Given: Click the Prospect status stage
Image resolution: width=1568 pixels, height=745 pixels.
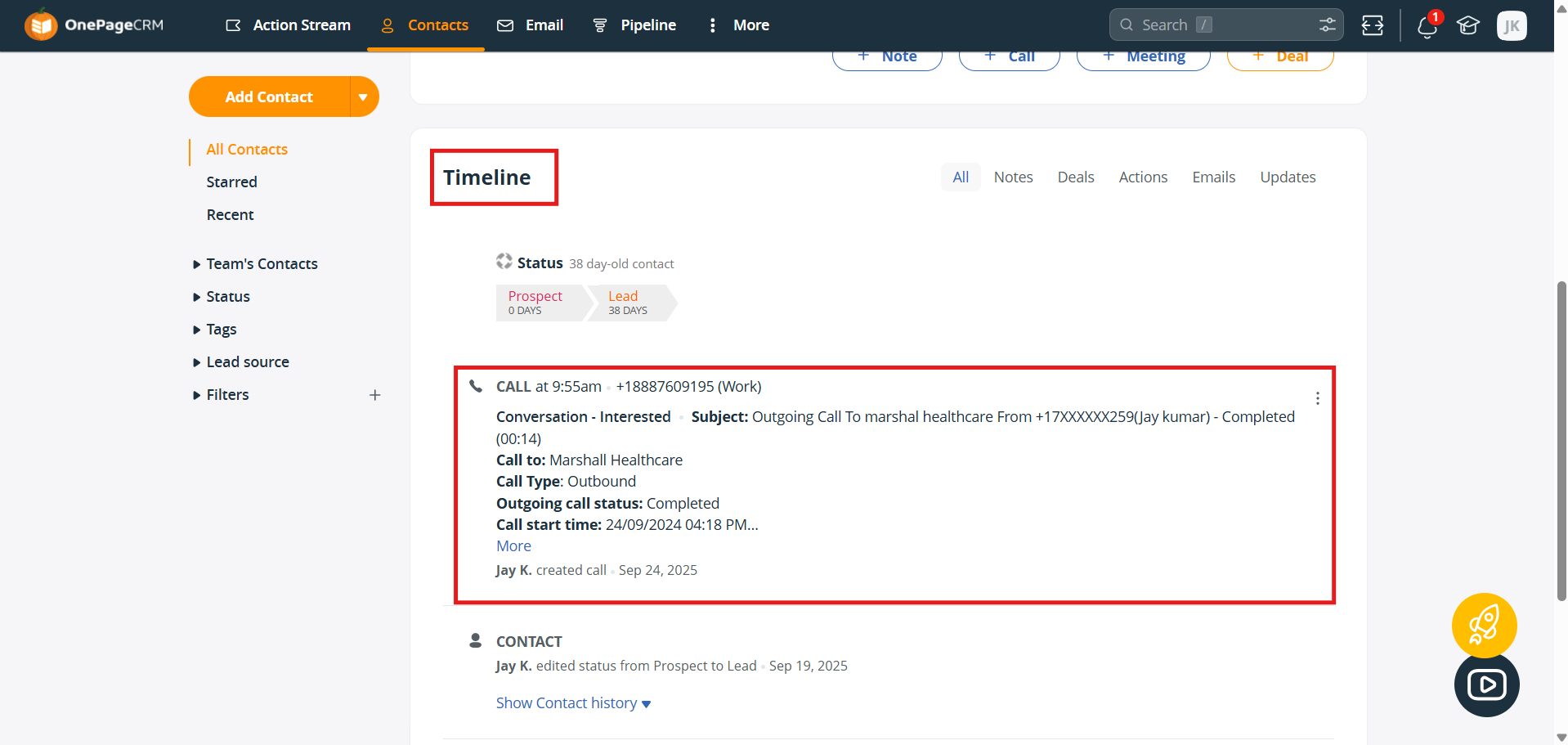Looking at the screenshot, I should tap(540, 303).
